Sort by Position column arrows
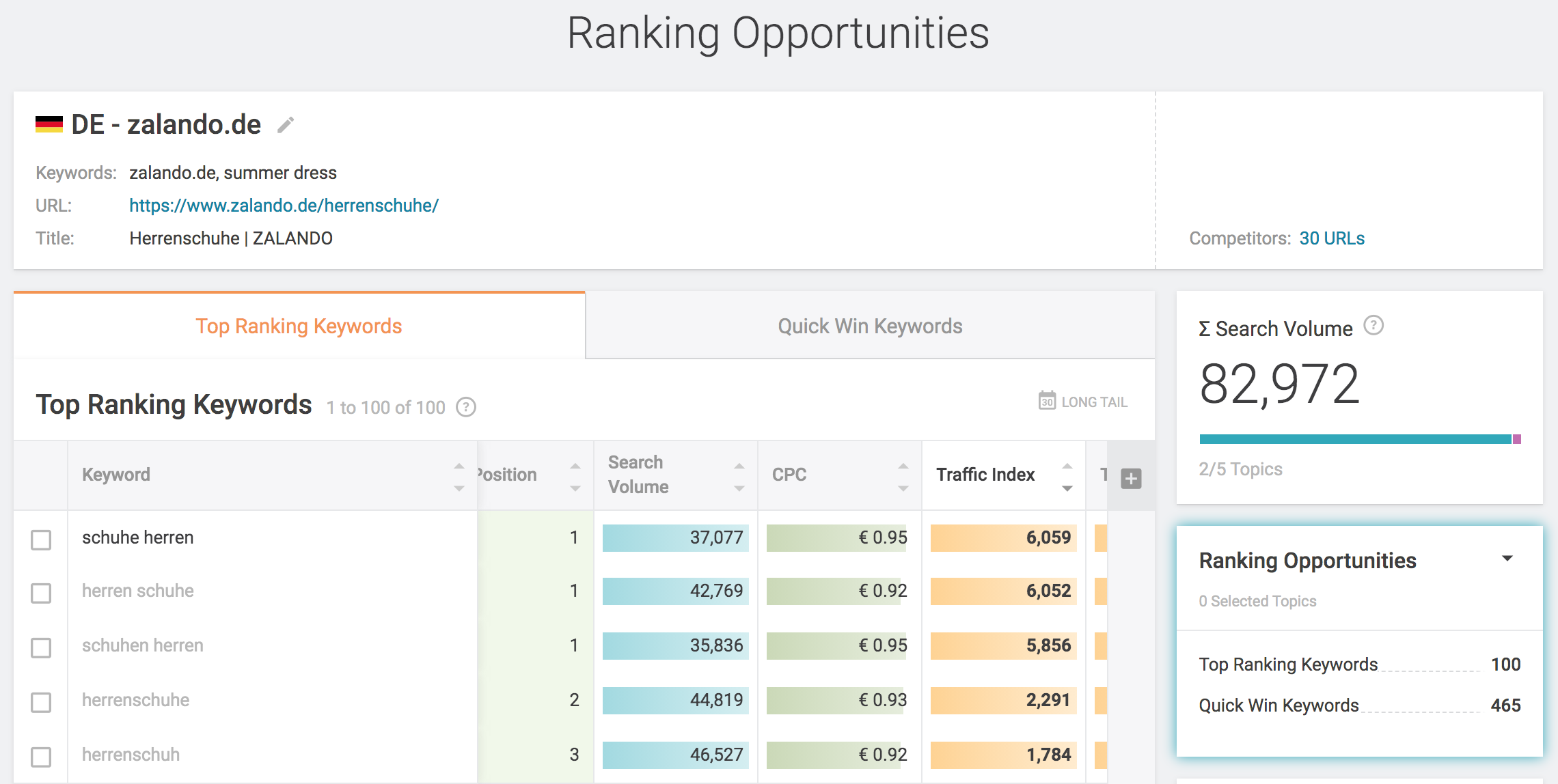This screenshot has height=784, width=1558. 575,477
